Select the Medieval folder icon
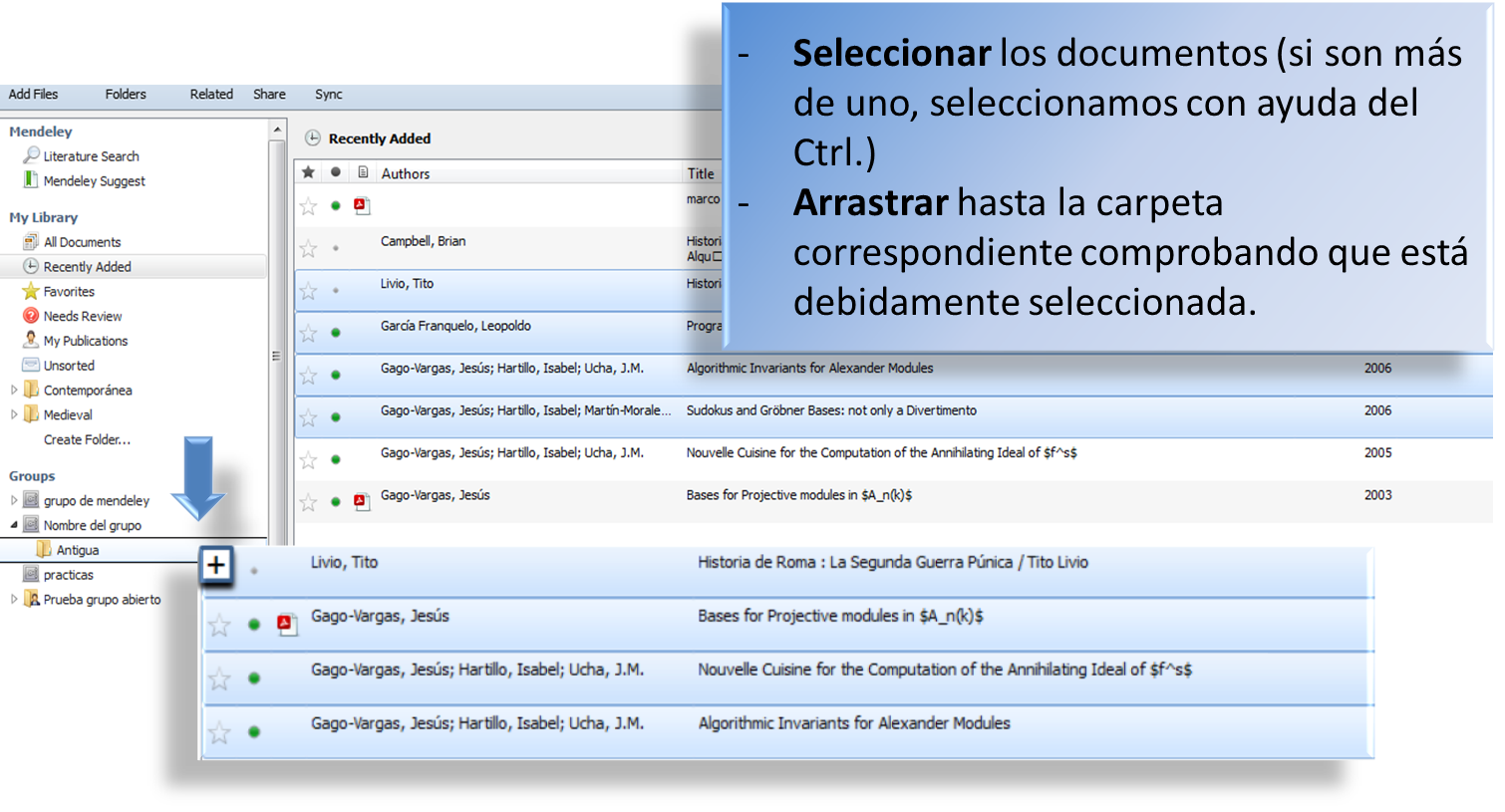This screenshot has height=812, width=1505. [32, 413]
